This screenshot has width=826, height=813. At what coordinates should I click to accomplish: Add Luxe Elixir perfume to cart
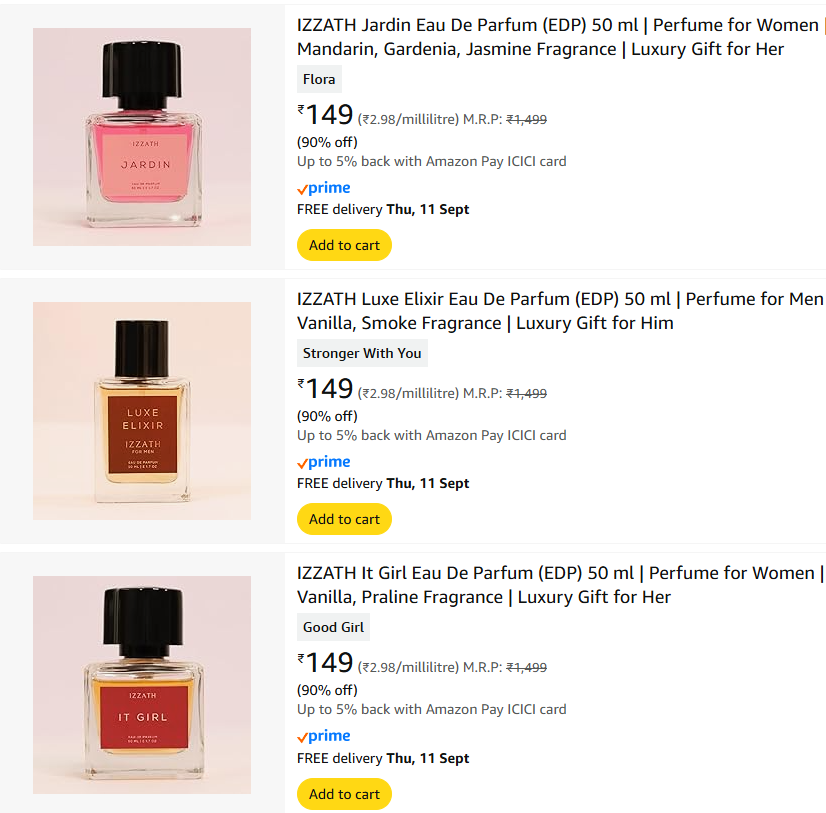[344, 519]
